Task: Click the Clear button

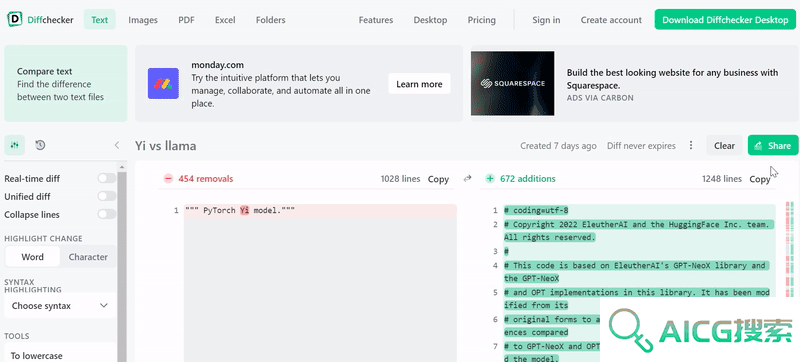Action: point(724,145)
